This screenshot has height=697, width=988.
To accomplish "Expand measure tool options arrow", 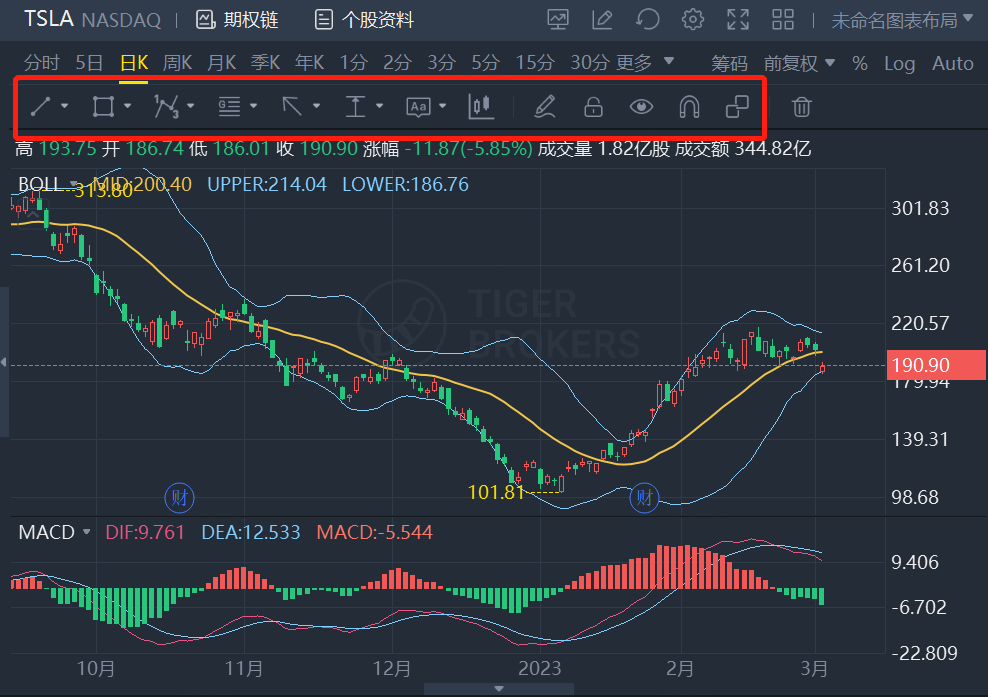I will point(379,107).
